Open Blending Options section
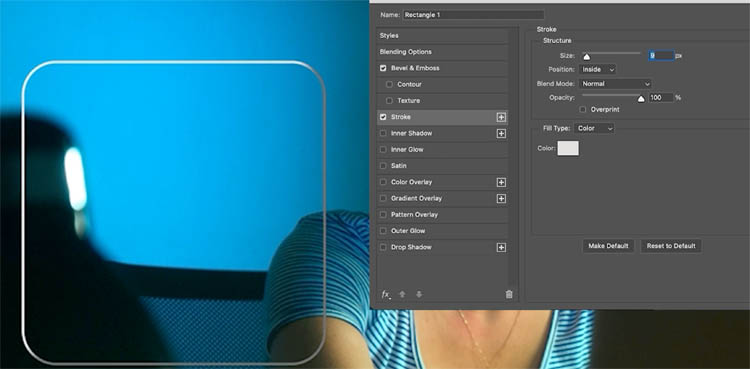The height and width of the screenshot is (369, 750). click(x=406, y=52)
